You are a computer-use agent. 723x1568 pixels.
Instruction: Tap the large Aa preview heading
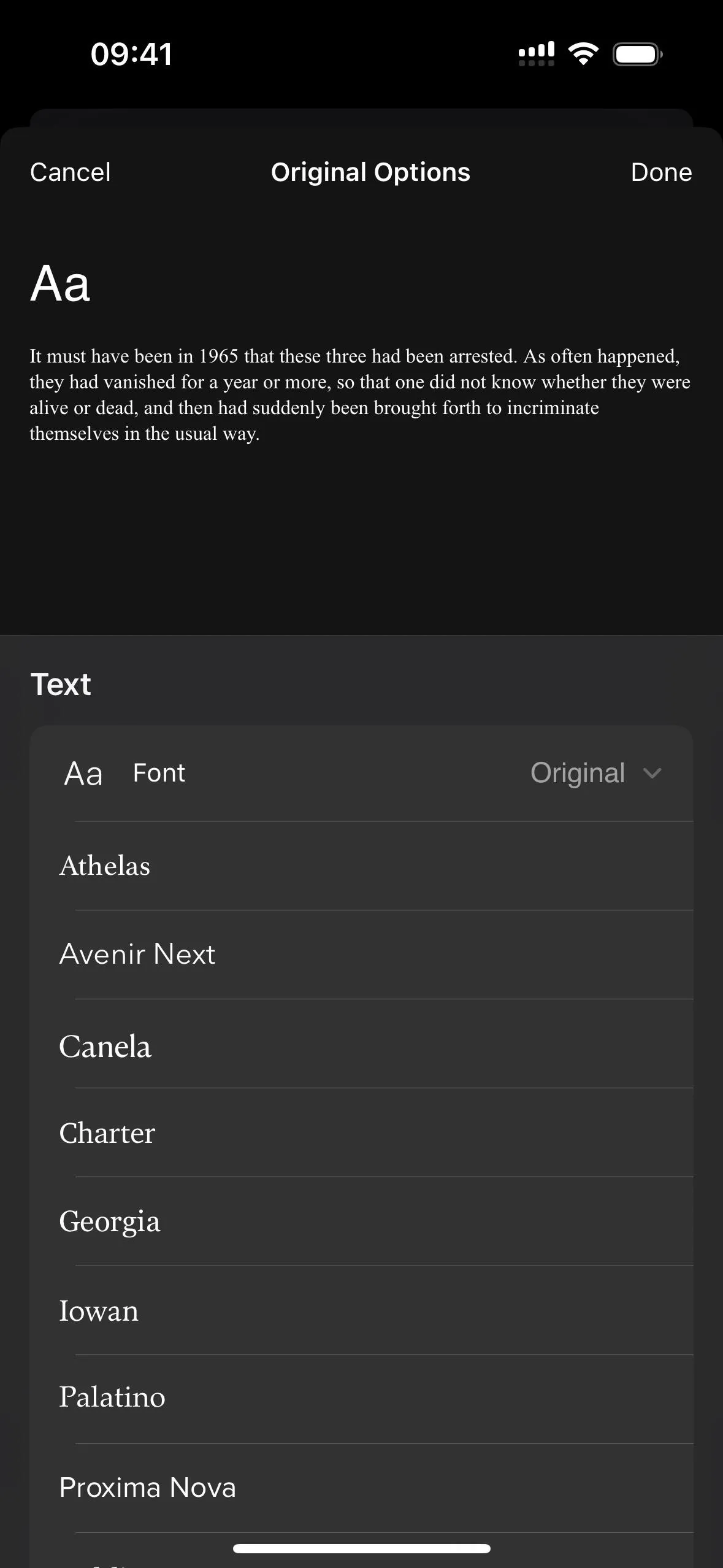click(x=60, y=283)
